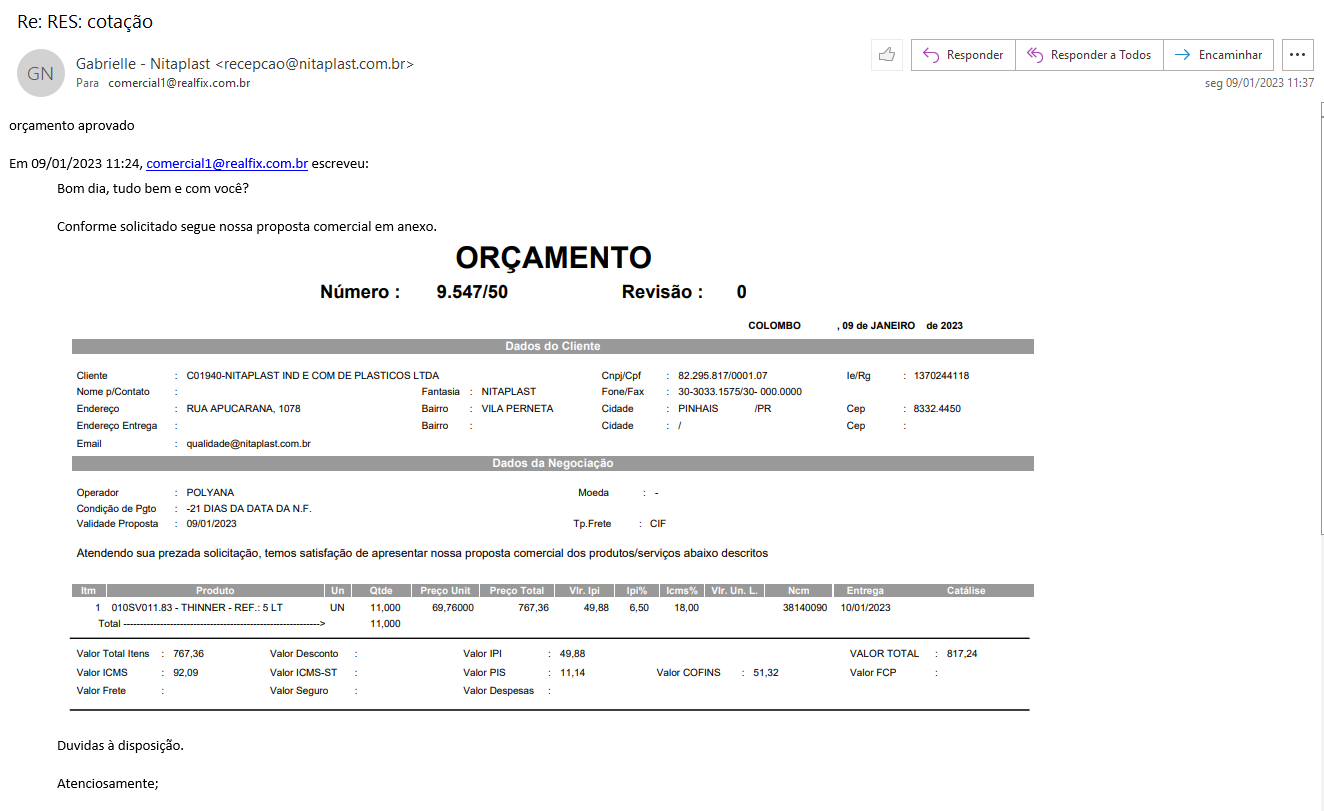Forward the email using Encaminhar
The height and width of the screenshot is (811, 1324).
[x=1218, y=55]
